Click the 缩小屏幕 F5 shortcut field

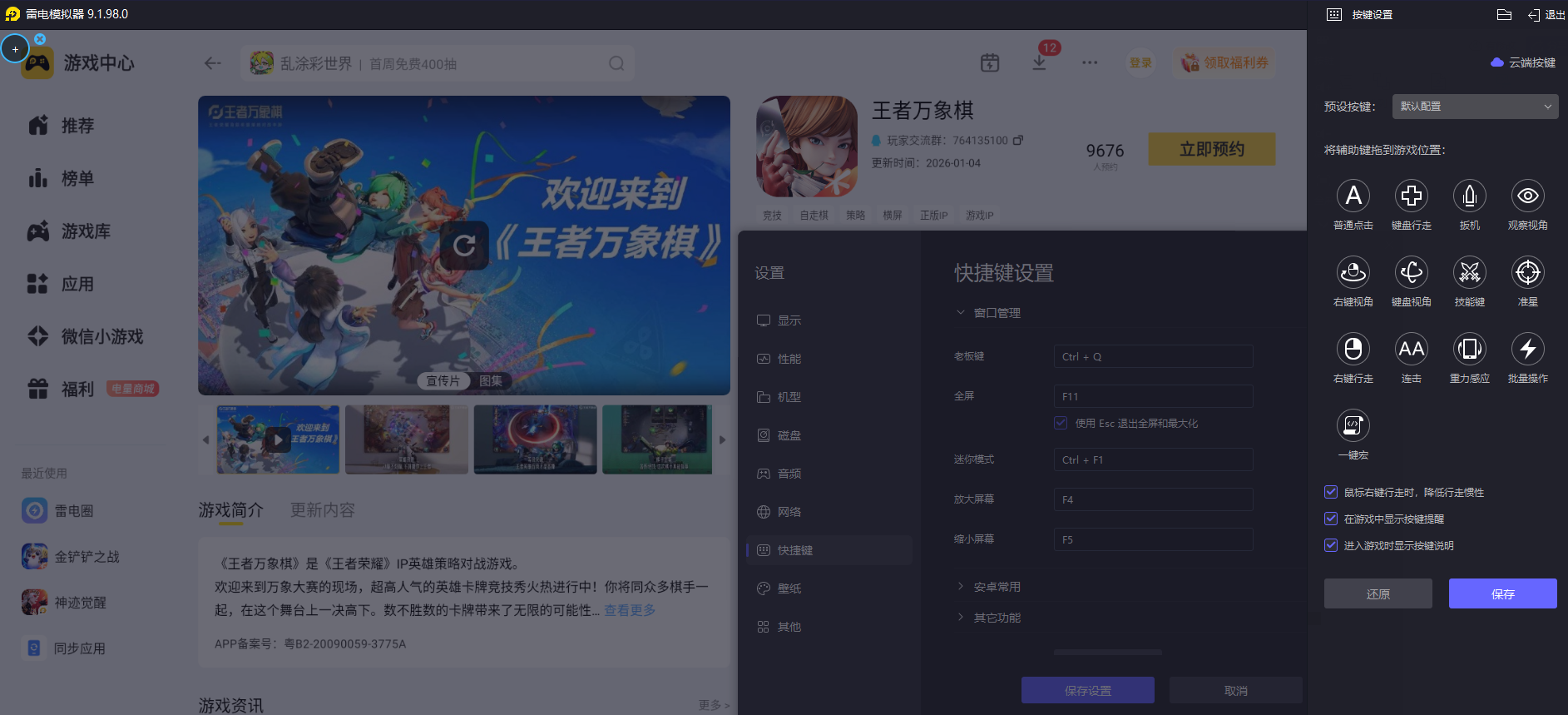[1154, 539]
